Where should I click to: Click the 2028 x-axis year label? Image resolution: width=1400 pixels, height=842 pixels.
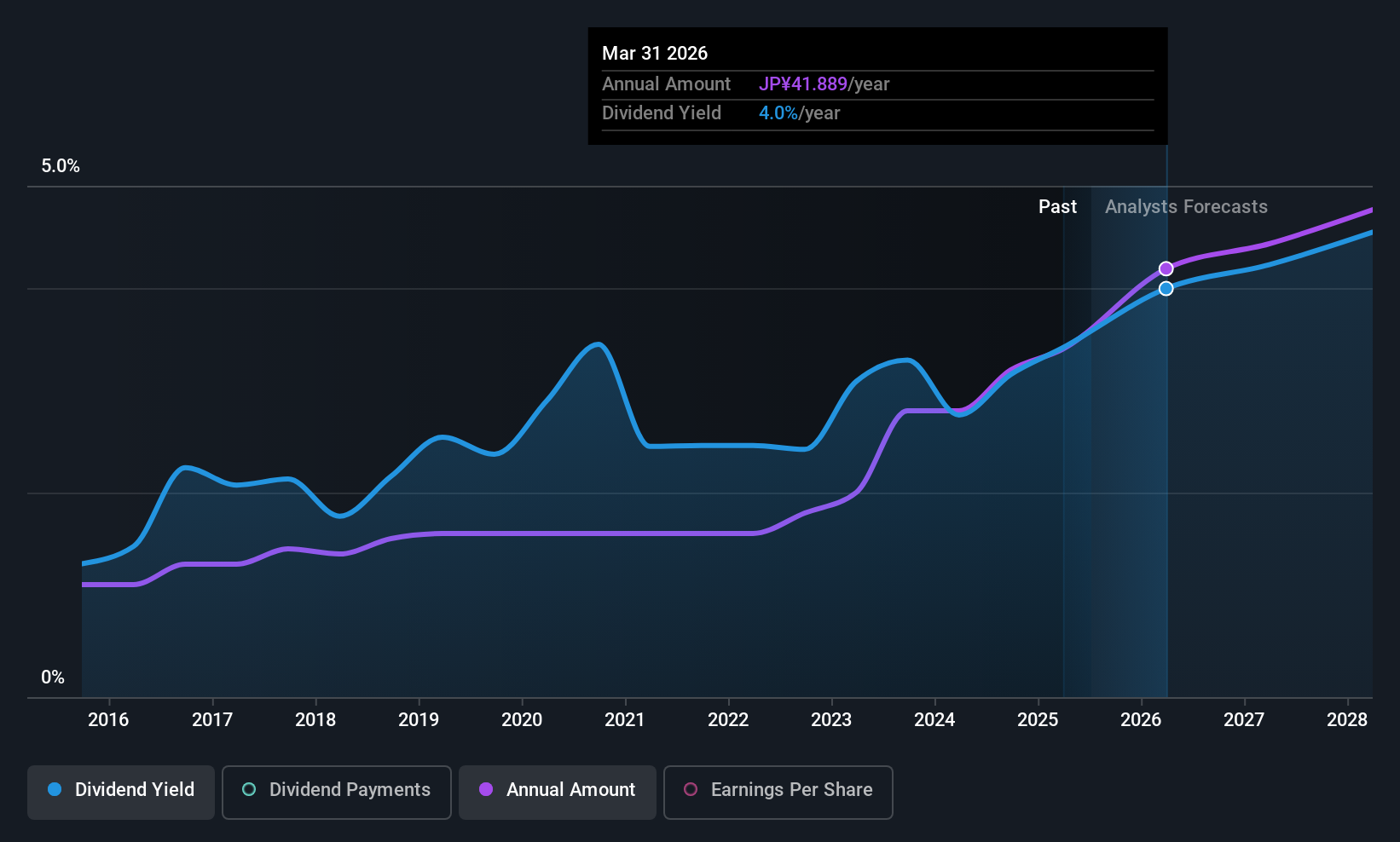pyautogui.click(x=1347, y=720)
